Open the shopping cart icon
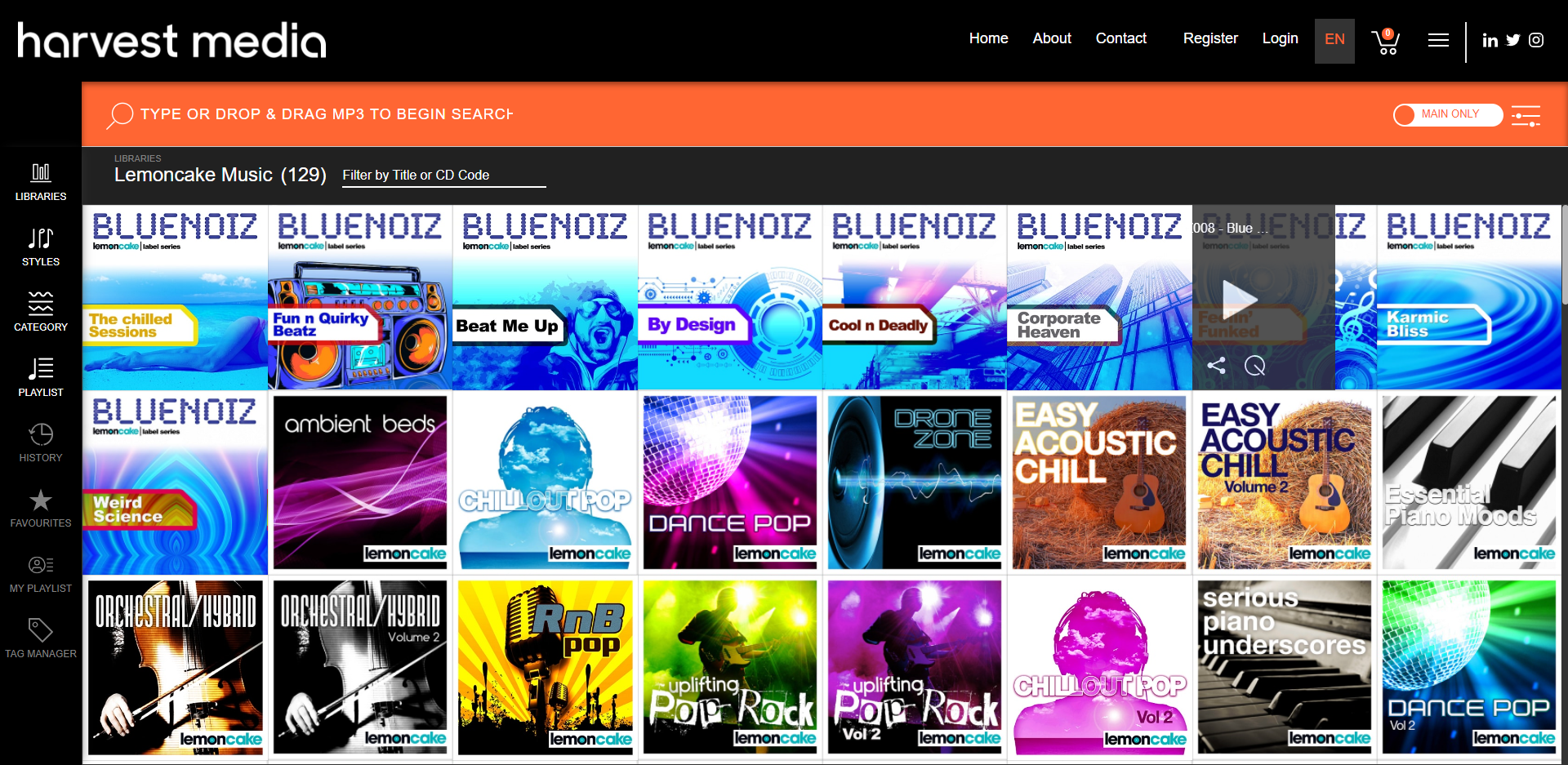 1386,41
